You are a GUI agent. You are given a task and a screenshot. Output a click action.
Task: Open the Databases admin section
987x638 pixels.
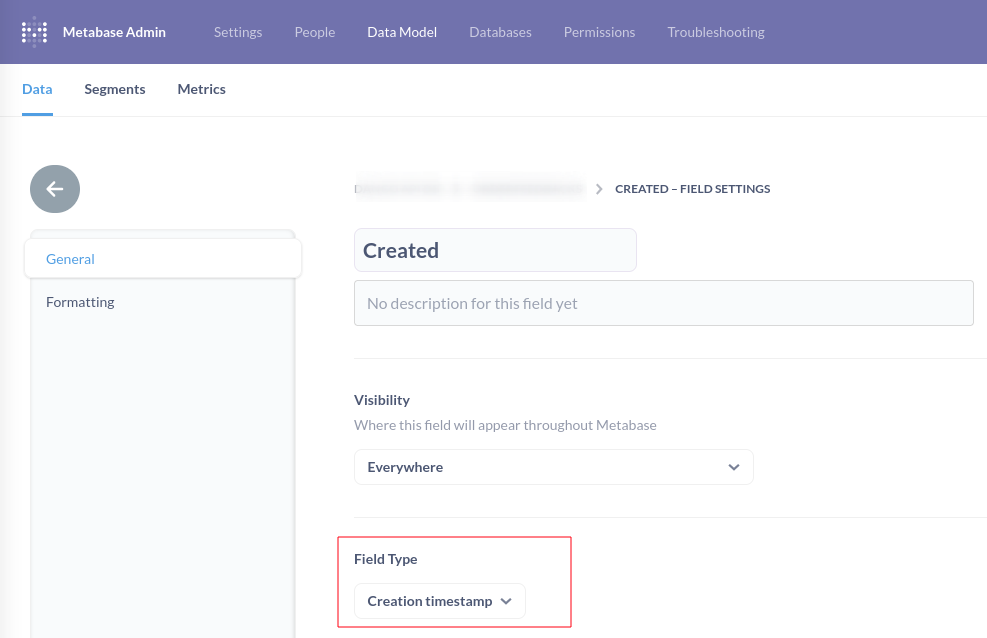pyautogui.click(x=500, y=32)
